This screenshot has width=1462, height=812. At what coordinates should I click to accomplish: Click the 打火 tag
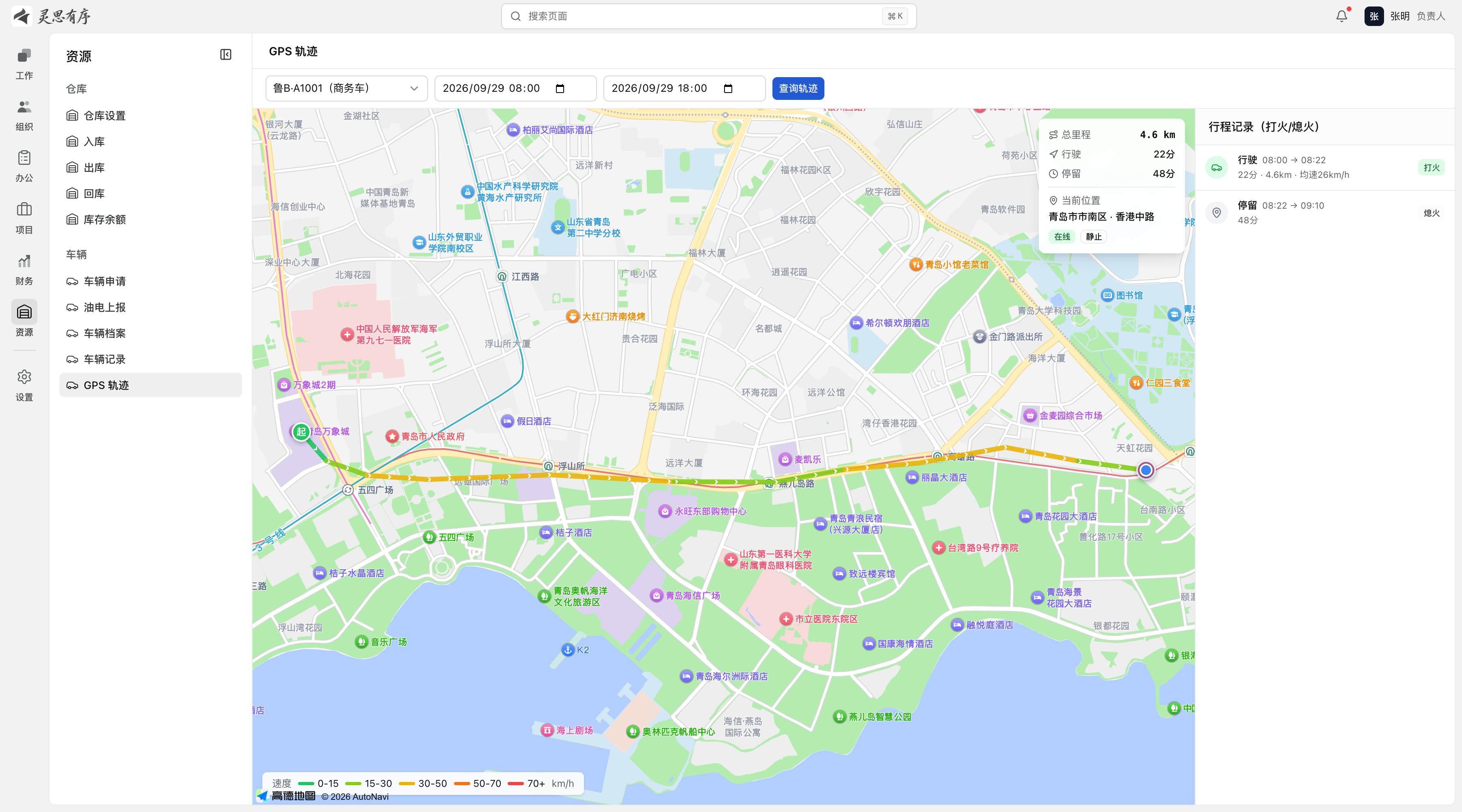pyautogui.click(x=1431, y=167)
